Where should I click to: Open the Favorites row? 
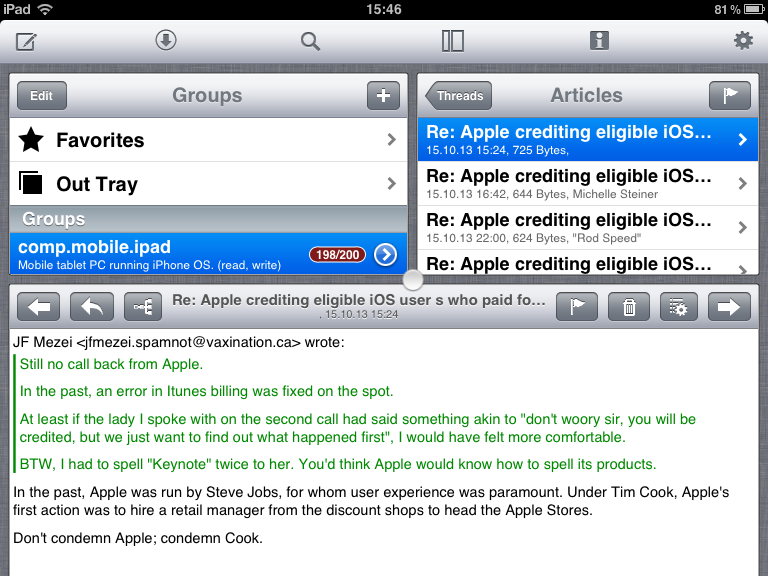[x=208, y=140]
